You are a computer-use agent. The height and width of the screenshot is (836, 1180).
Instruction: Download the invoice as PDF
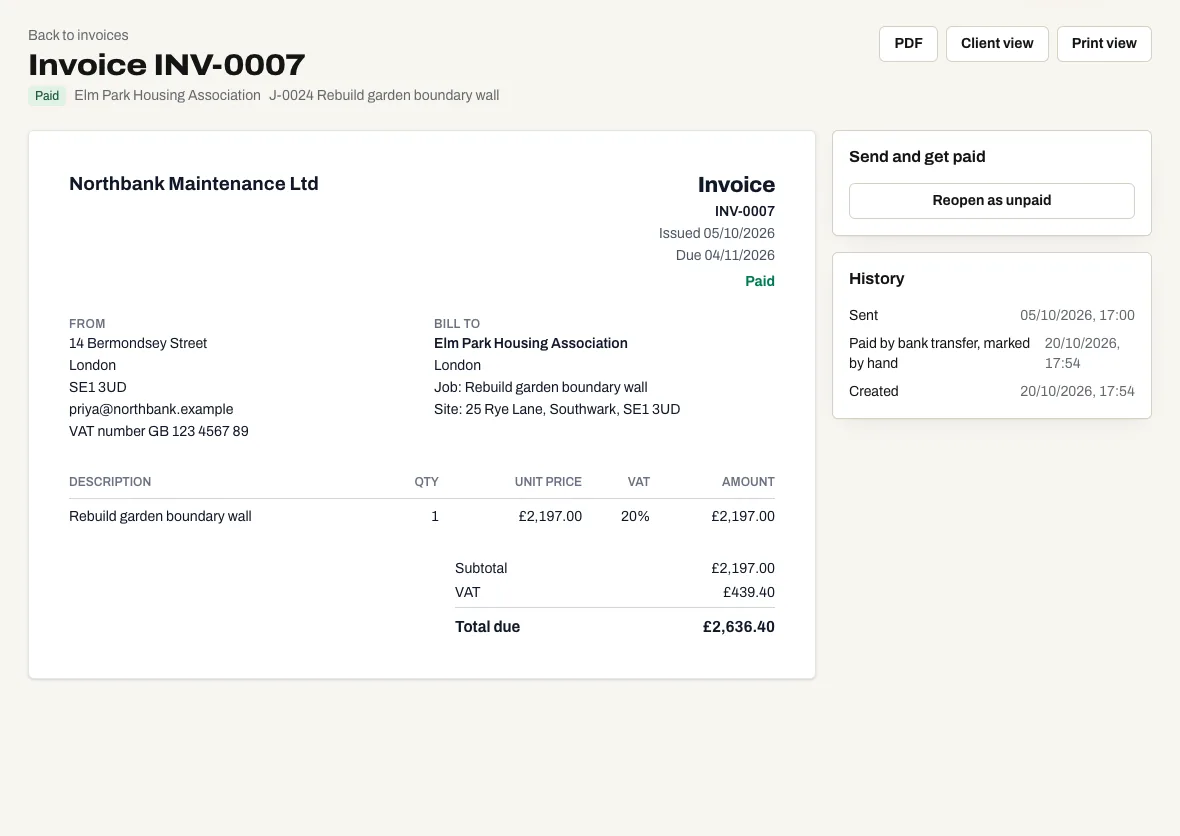(908, 44)
